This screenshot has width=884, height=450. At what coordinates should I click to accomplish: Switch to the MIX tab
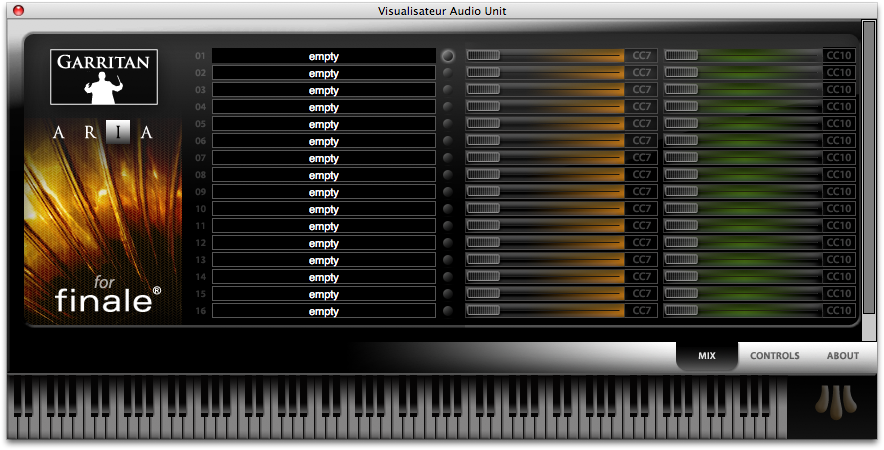click(706, 356)
